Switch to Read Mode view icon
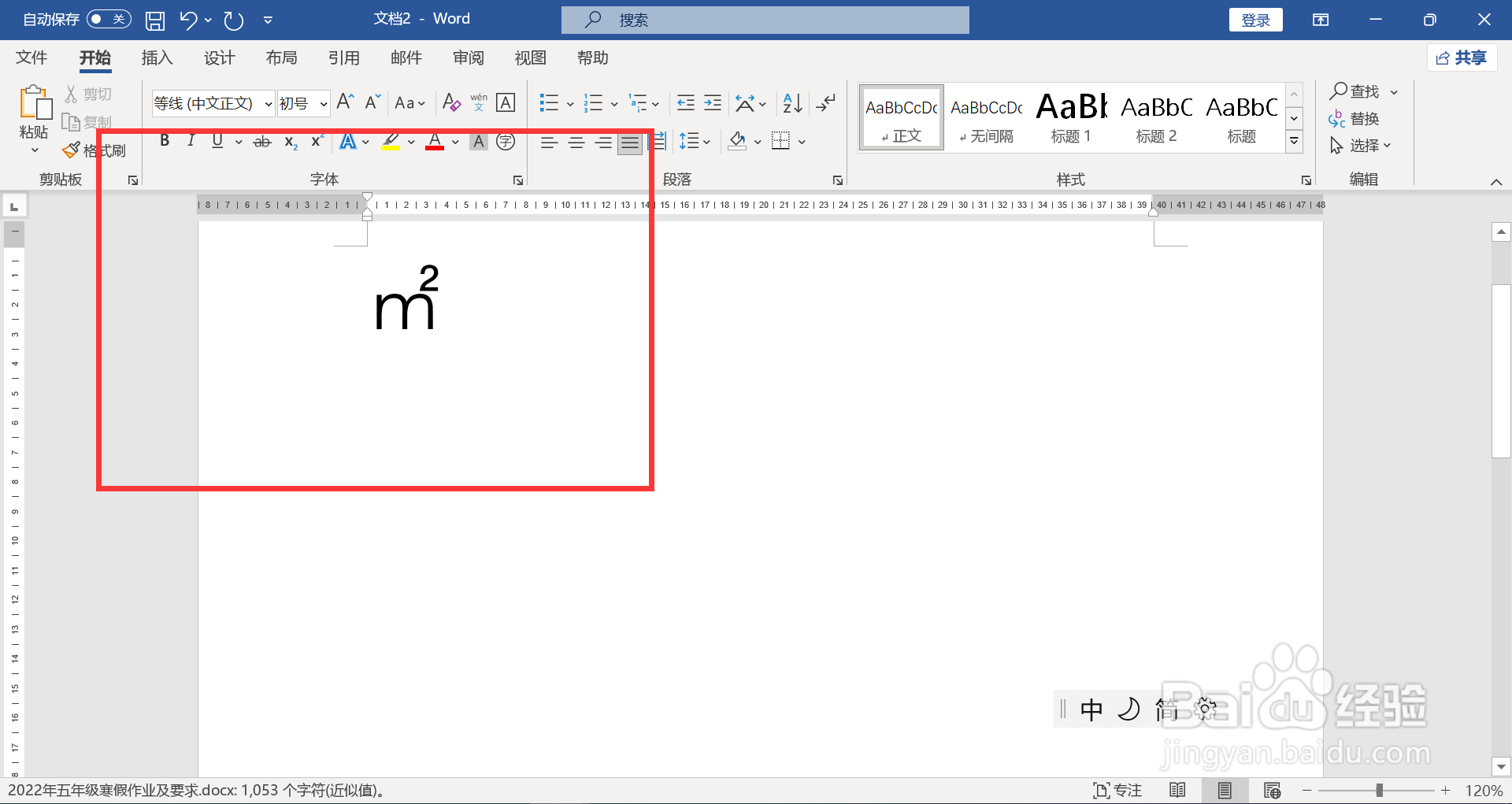 pyautogui.click(x=1177, y=790)
